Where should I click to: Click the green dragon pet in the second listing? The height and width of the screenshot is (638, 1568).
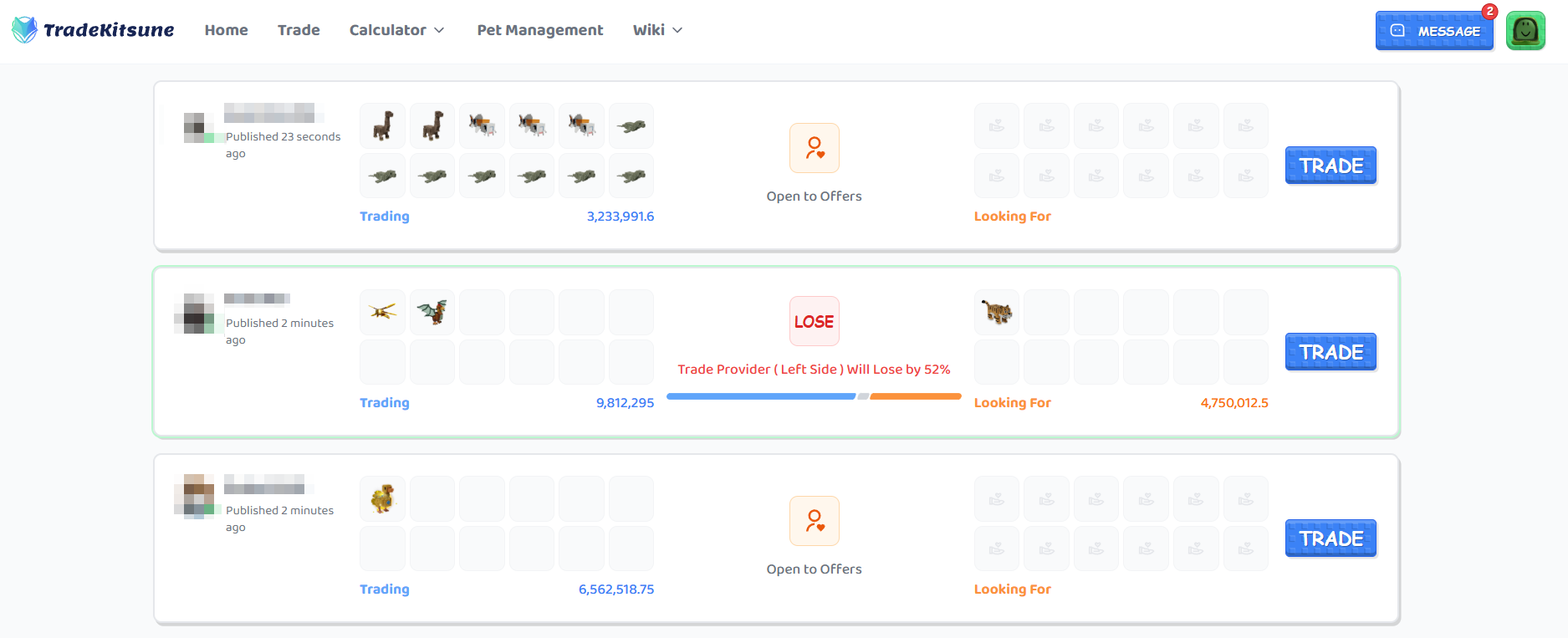432,312
